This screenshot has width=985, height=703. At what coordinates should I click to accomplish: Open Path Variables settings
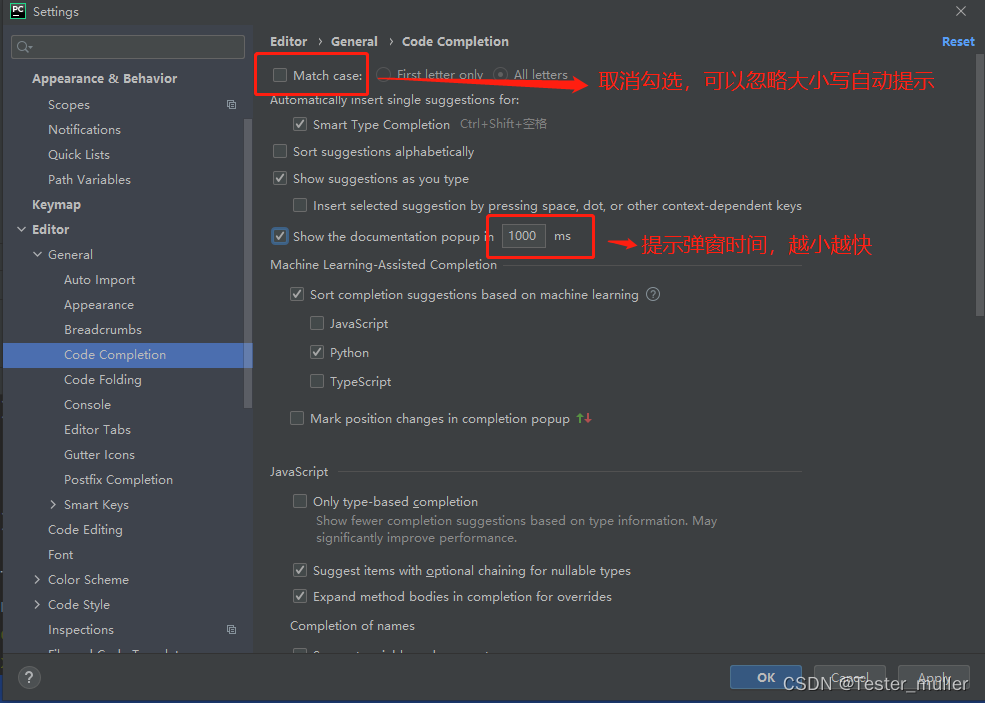(x=89, y=180)
